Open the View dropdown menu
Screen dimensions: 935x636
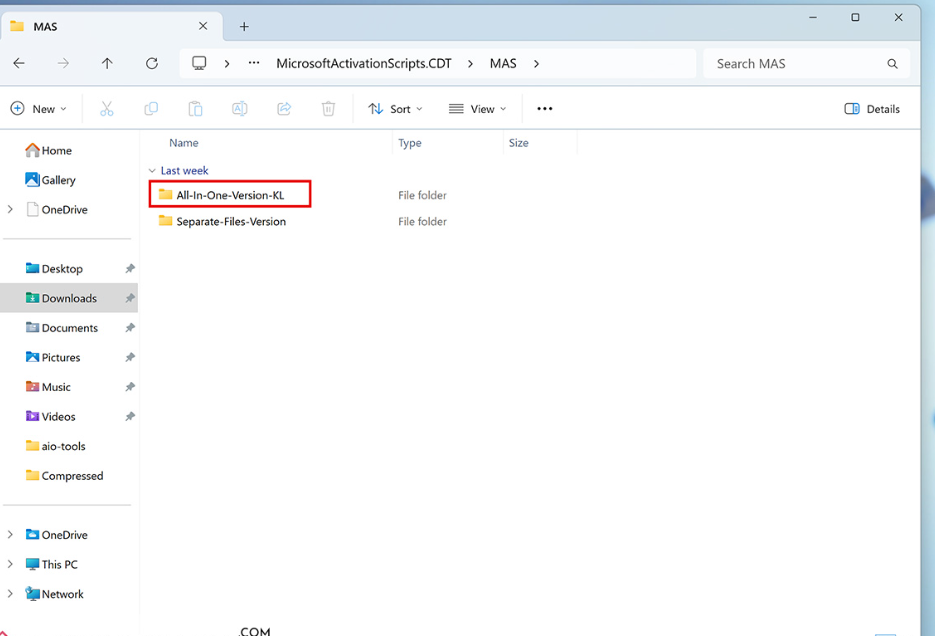coord(477,109)
